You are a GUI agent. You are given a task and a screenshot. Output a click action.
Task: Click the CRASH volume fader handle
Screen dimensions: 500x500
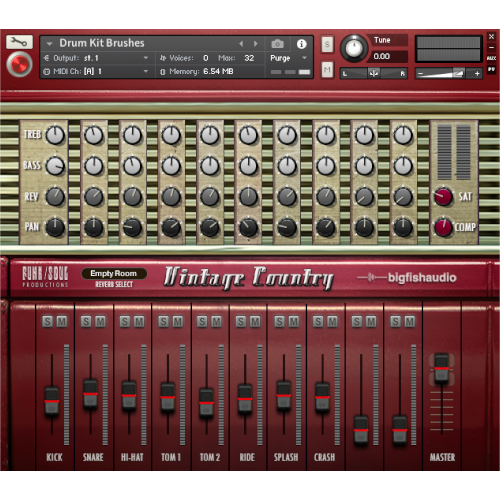(x=322, y=397)
